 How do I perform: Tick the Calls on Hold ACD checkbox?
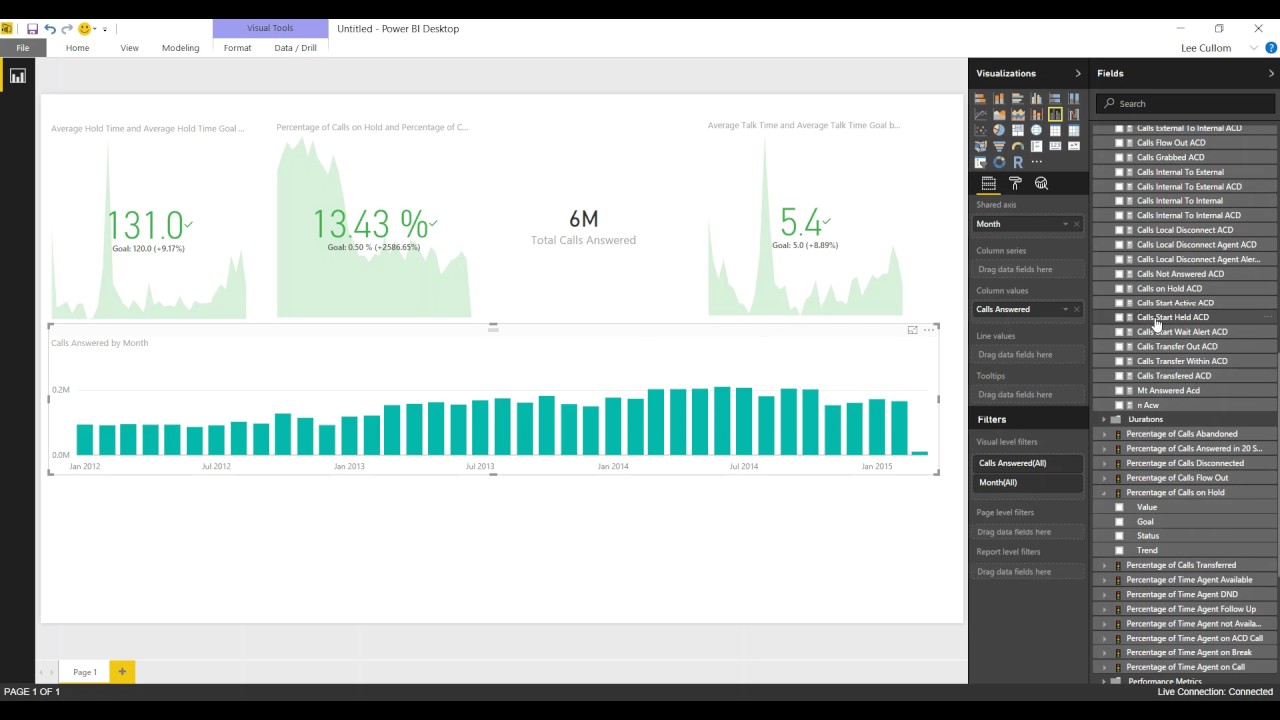1119,288
